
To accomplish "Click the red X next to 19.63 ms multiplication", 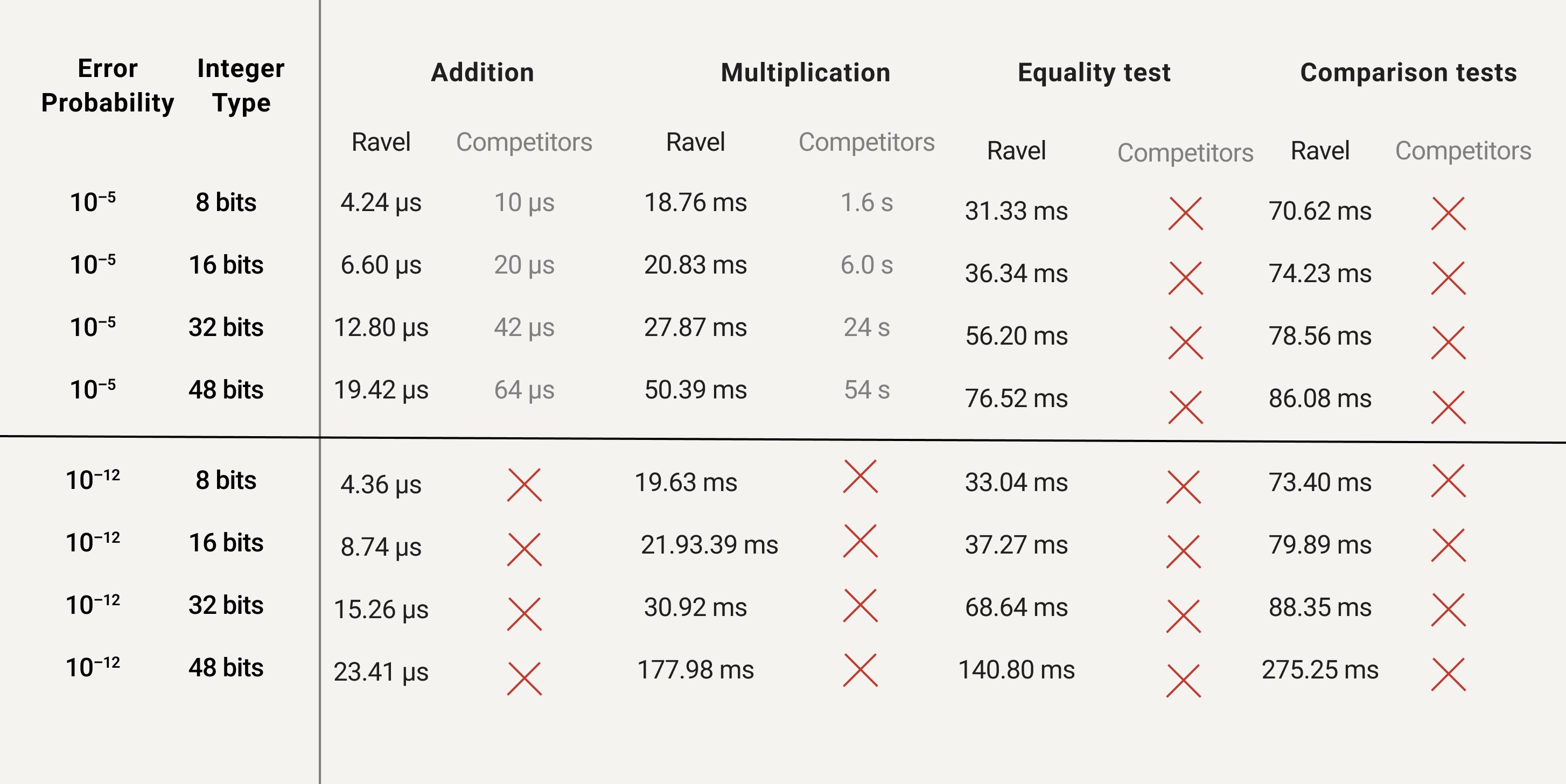I will pyautogui.click(x=860, y=477).
